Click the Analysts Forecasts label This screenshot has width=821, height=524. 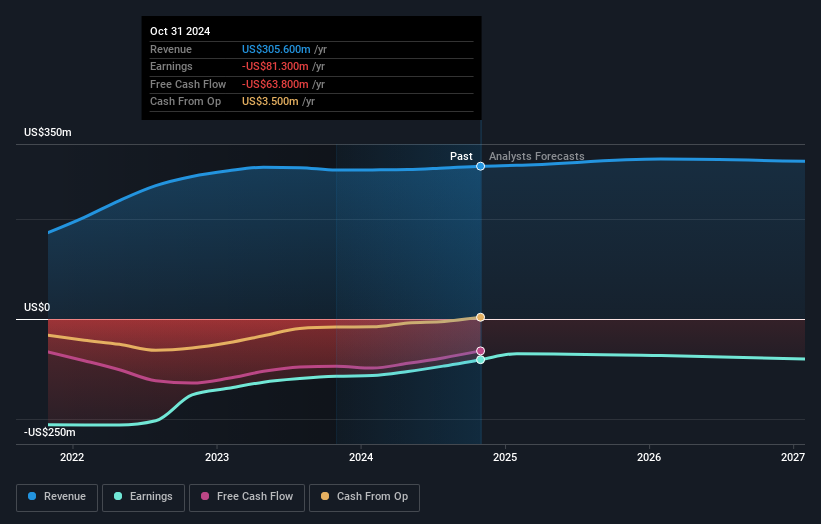point(537,156)
